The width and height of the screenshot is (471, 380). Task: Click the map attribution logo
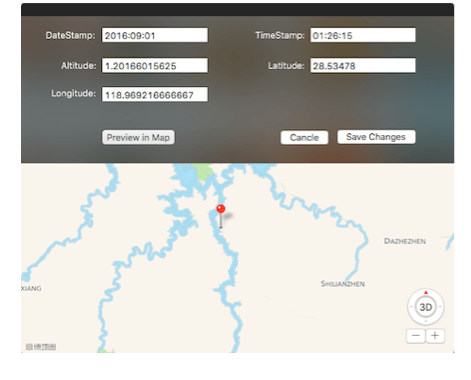click(x=41, y=347)
